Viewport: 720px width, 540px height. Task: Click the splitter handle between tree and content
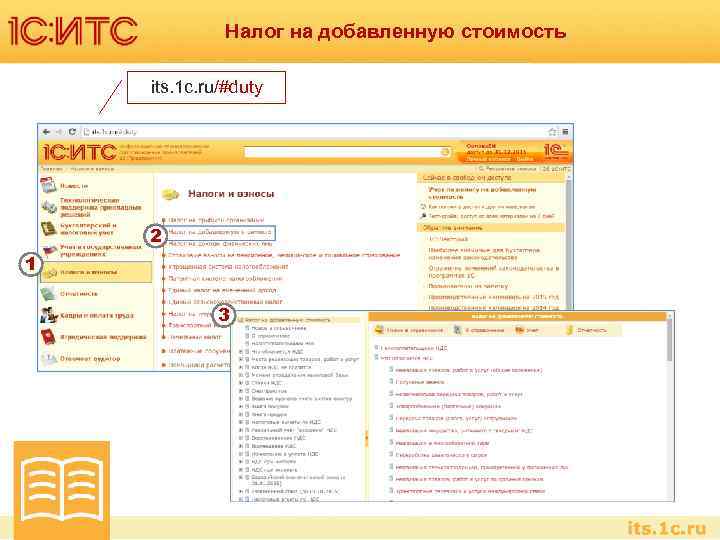point(366,439)
